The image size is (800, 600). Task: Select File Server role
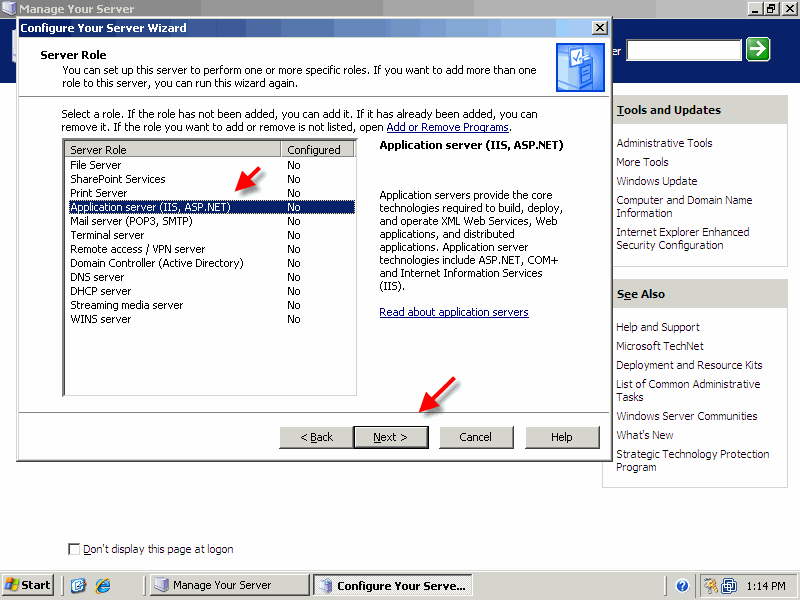click(211, 165)
